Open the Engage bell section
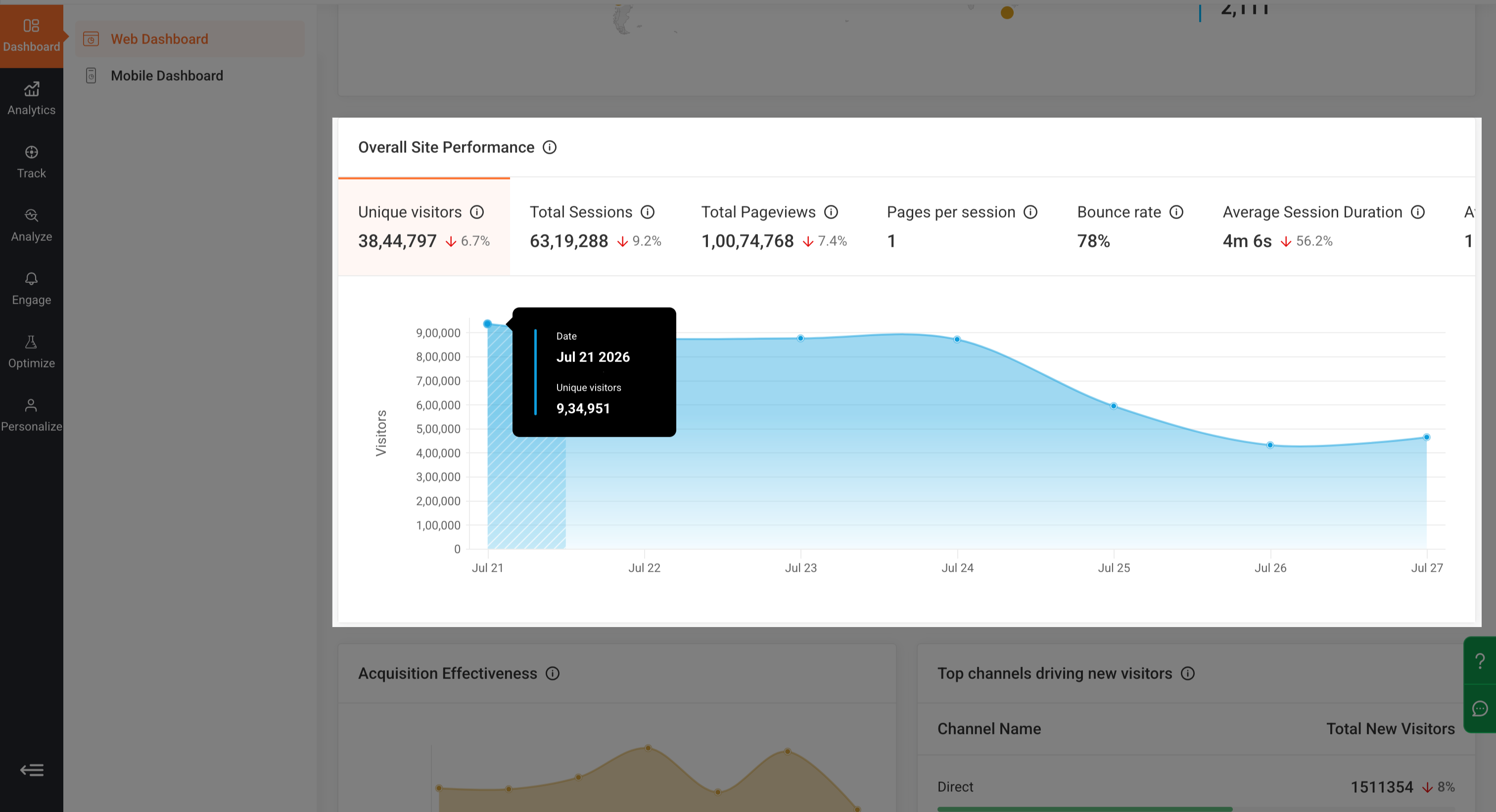Viewport: 1496px width, 812px height. pos(31,288)
